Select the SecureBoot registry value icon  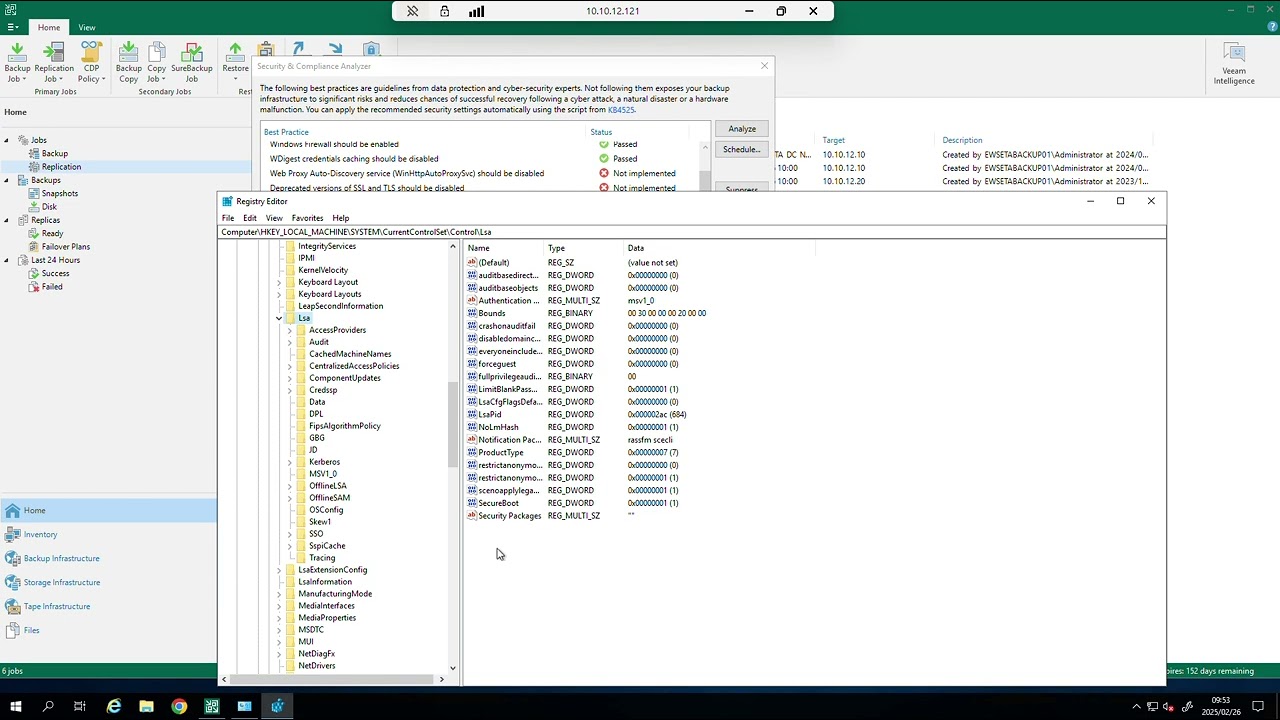[472, 503]
